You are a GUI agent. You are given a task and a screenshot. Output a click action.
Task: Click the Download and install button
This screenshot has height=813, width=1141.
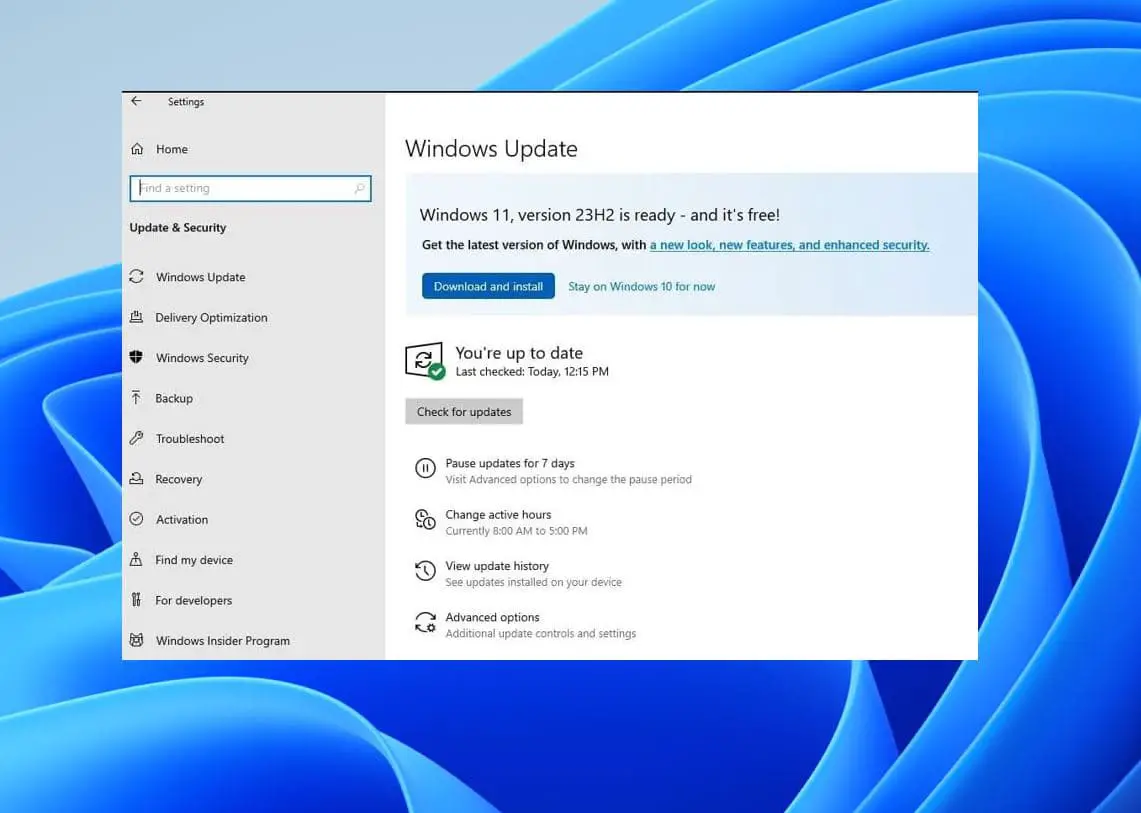[488, 286]
